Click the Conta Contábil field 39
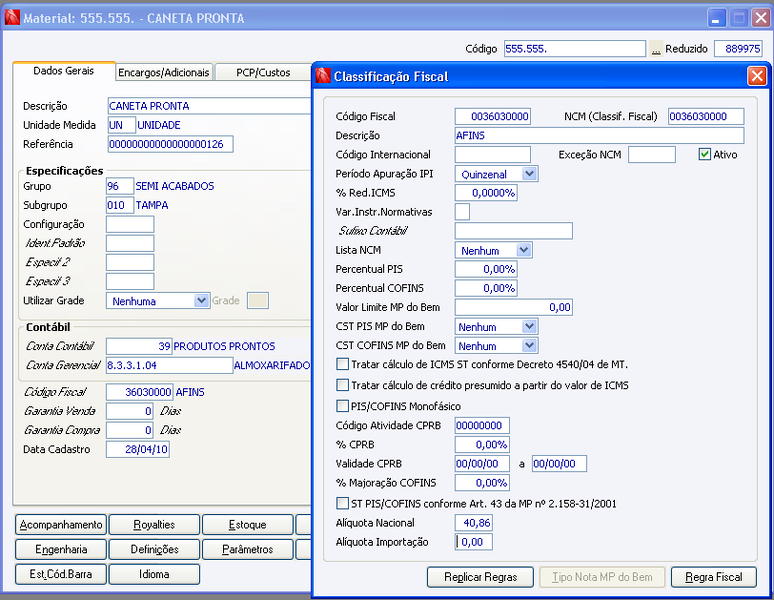 (139, 346)
